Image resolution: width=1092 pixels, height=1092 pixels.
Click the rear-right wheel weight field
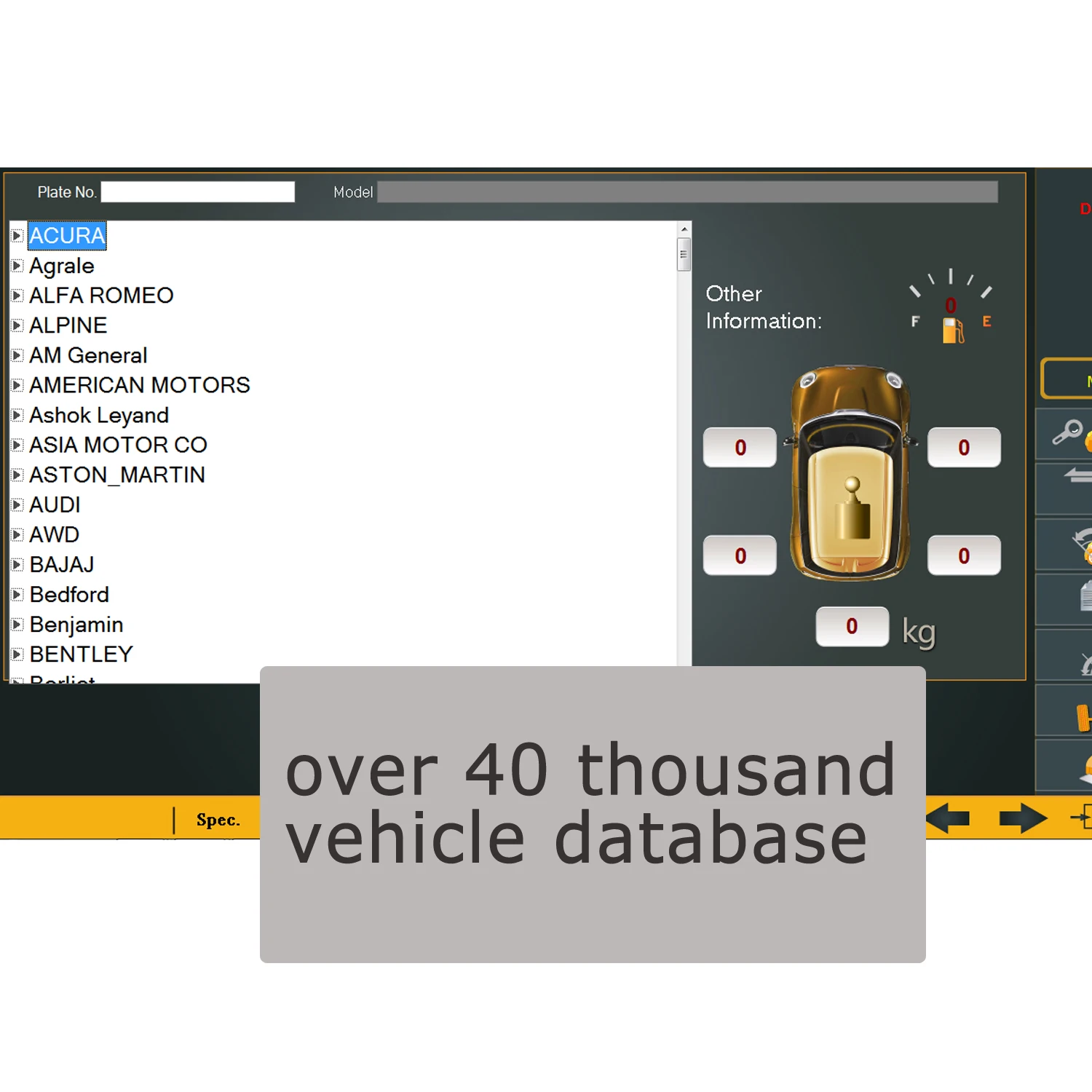coord(964,555)
